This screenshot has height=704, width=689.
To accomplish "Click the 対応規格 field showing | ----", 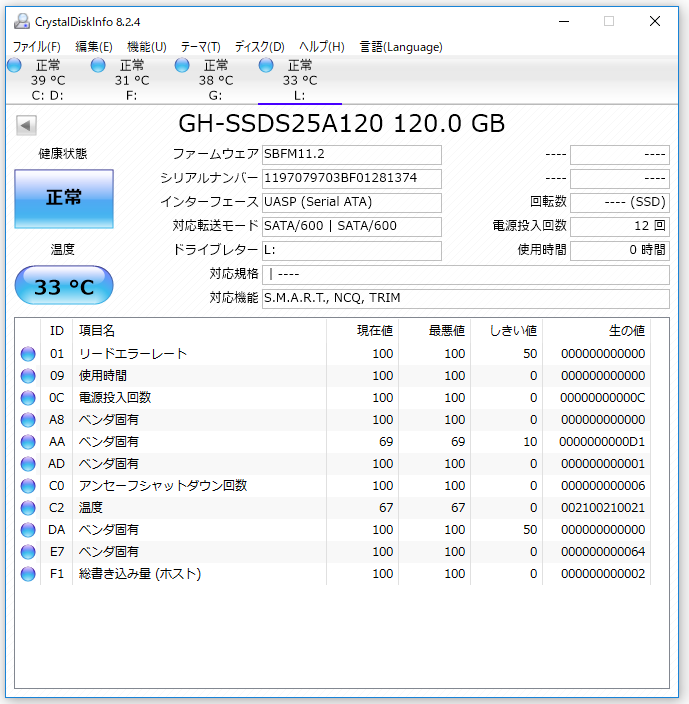I will click(x=465, y=274).
